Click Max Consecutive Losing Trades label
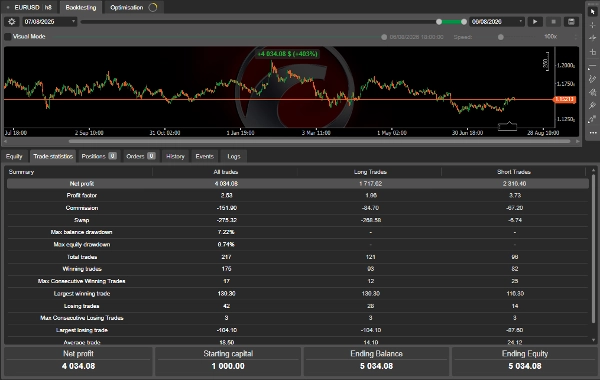The image size is (600, 380). click(x=82, y=318)
